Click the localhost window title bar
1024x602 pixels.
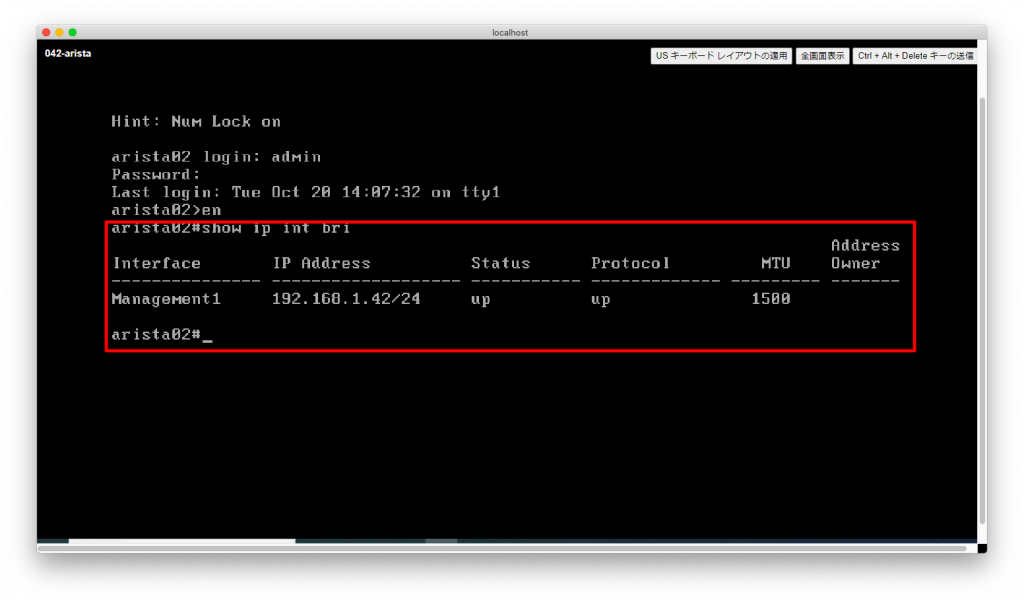click(x=512, y=31)
